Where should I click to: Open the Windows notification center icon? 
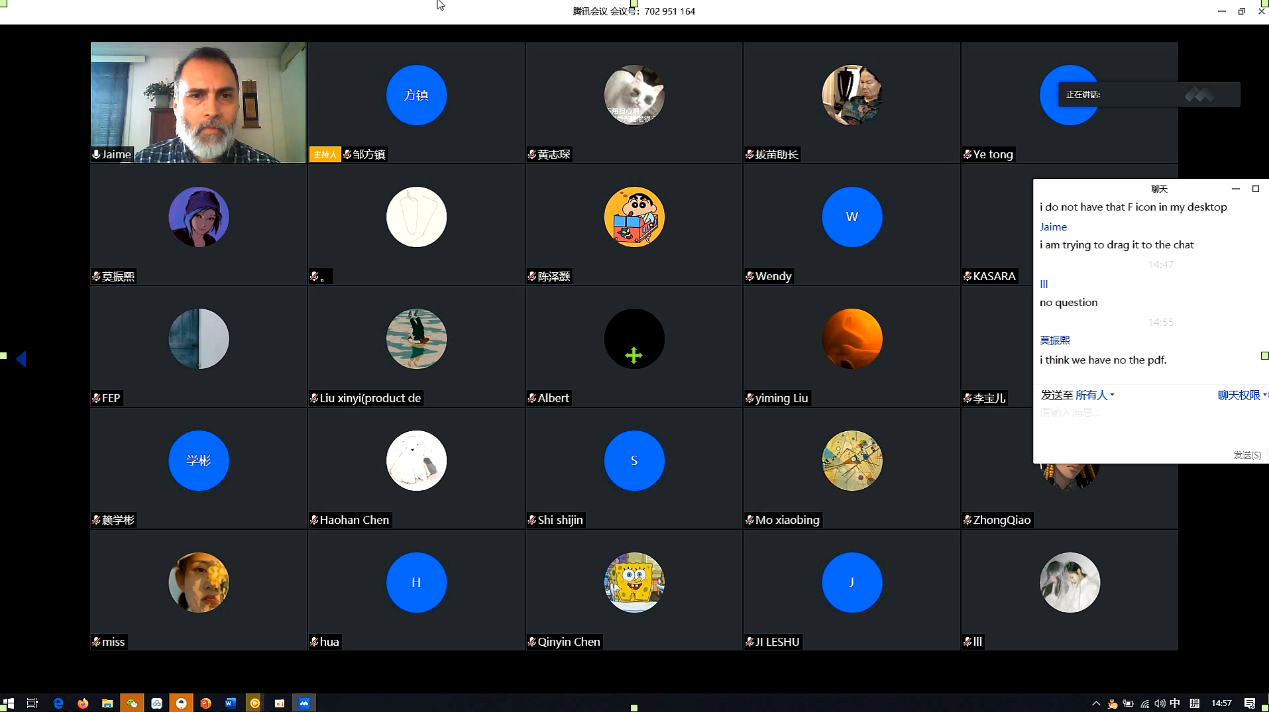point(1249,703)
